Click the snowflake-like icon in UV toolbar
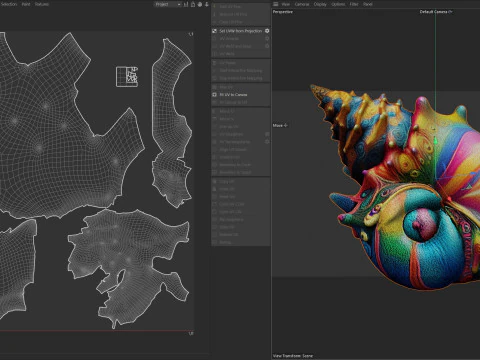This screenshot has height=360, width=480. [200, 4]
